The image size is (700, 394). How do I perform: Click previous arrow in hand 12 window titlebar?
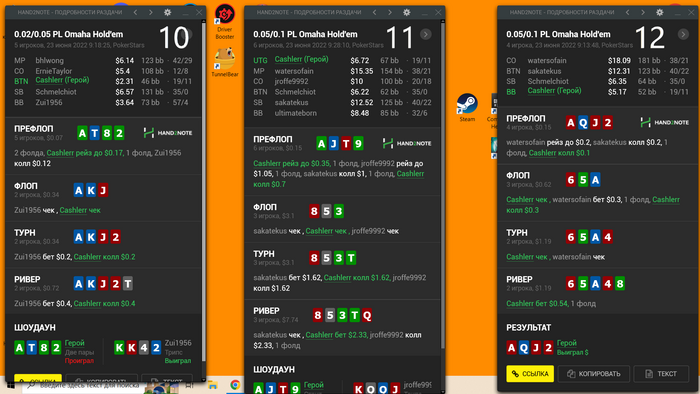(628, 12)
